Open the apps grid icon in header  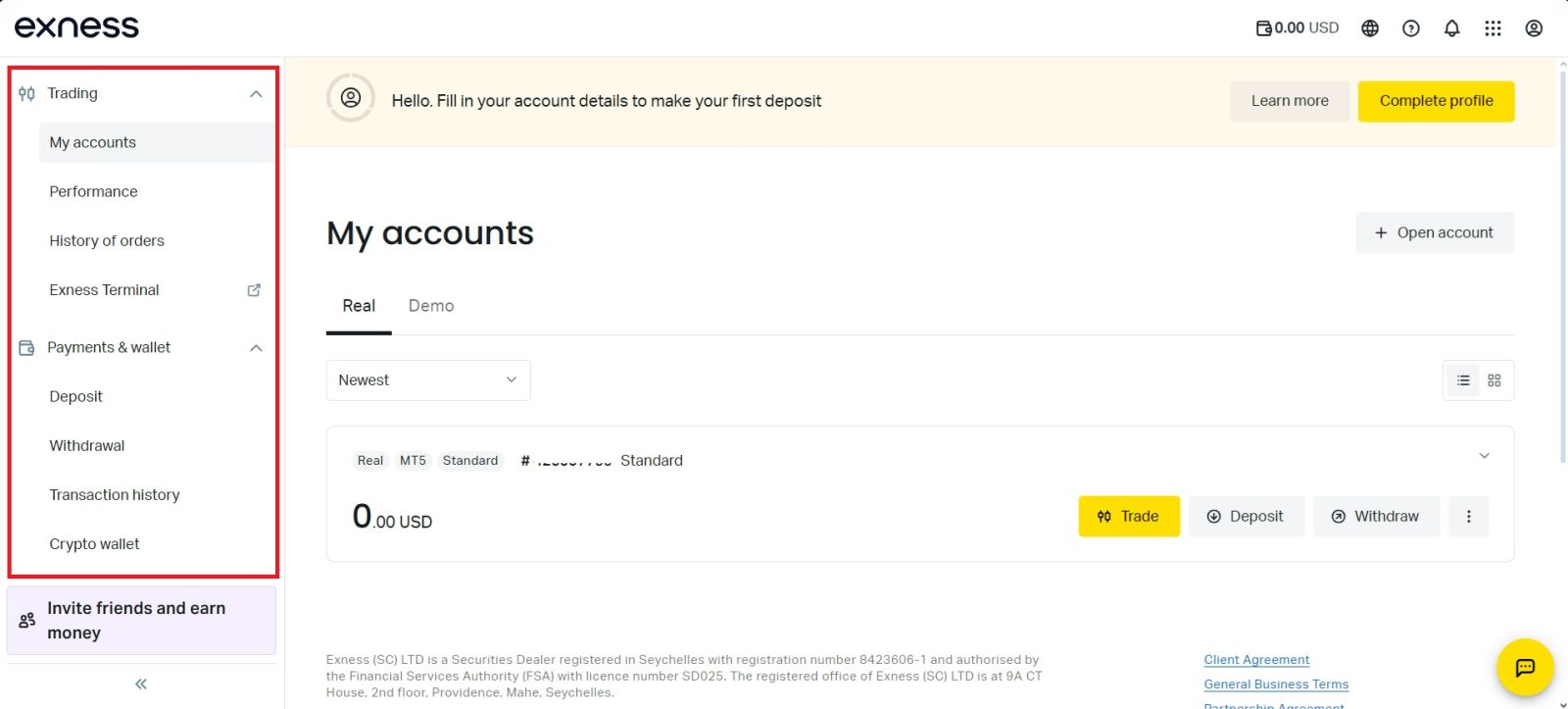[x=1493, y=27]
